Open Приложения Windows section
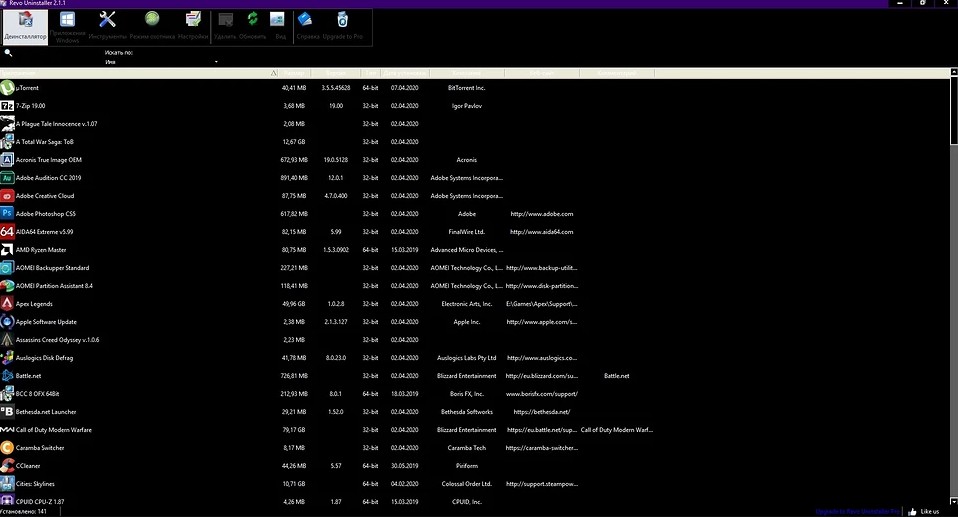This screenshot has width=958, height=517. tap(67, 26)
